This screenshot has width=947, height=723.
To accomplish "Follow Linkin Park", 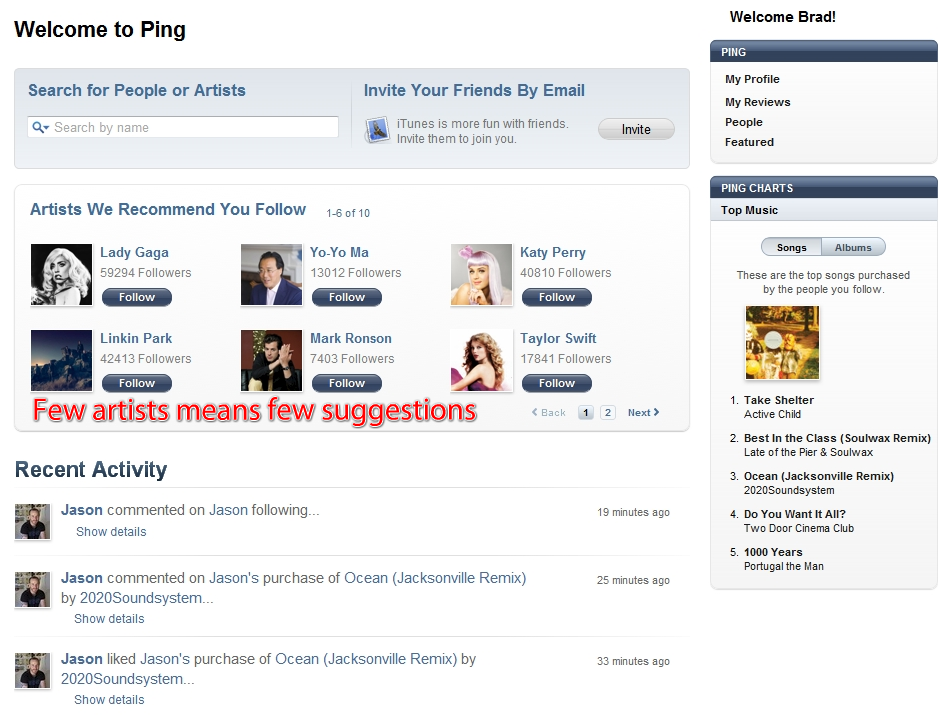I will tap(136, 383).
